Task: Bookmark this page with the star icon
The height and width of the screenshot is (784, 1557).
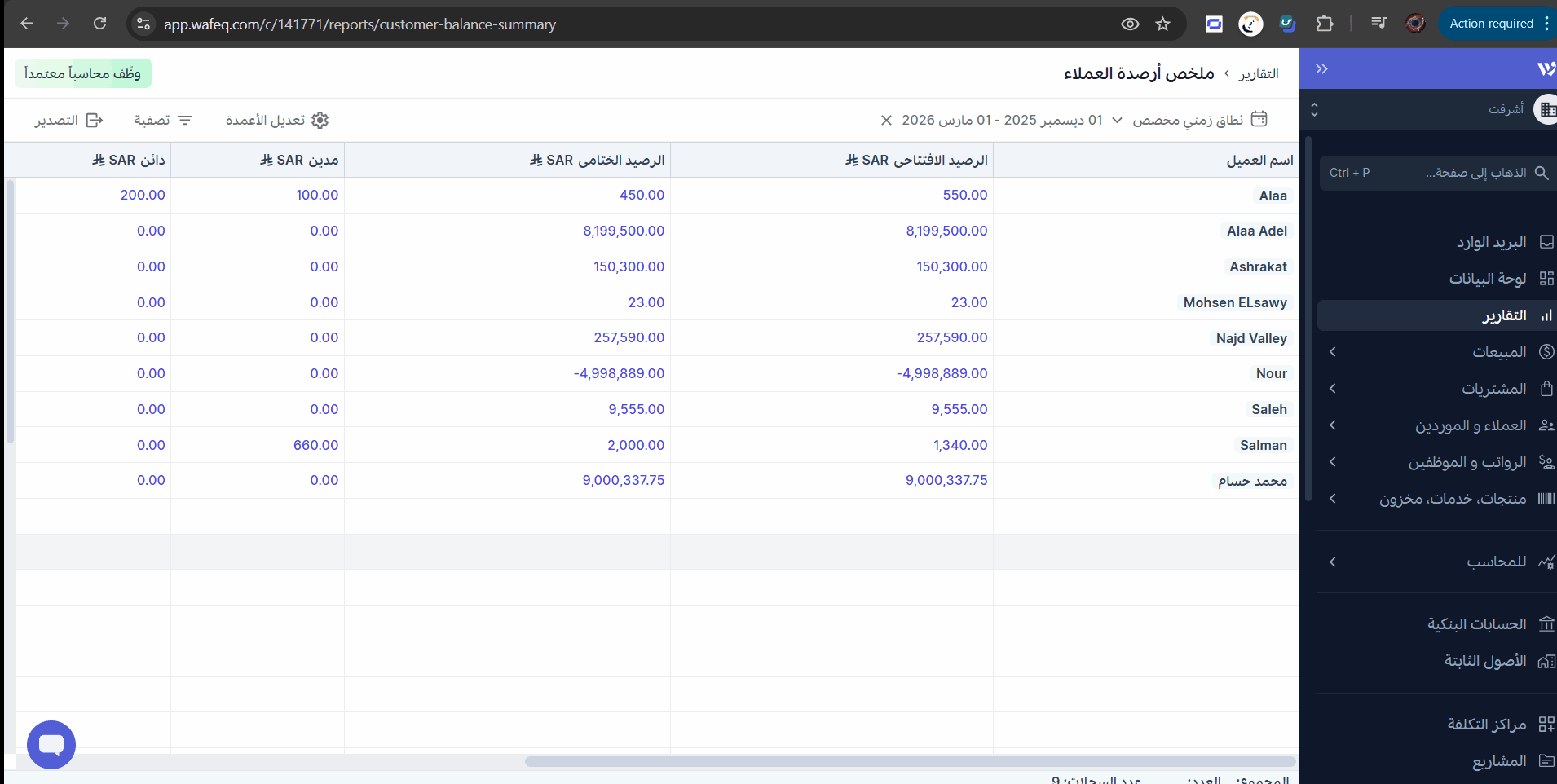Action: pyautogui.click(x=1162, y=24)
